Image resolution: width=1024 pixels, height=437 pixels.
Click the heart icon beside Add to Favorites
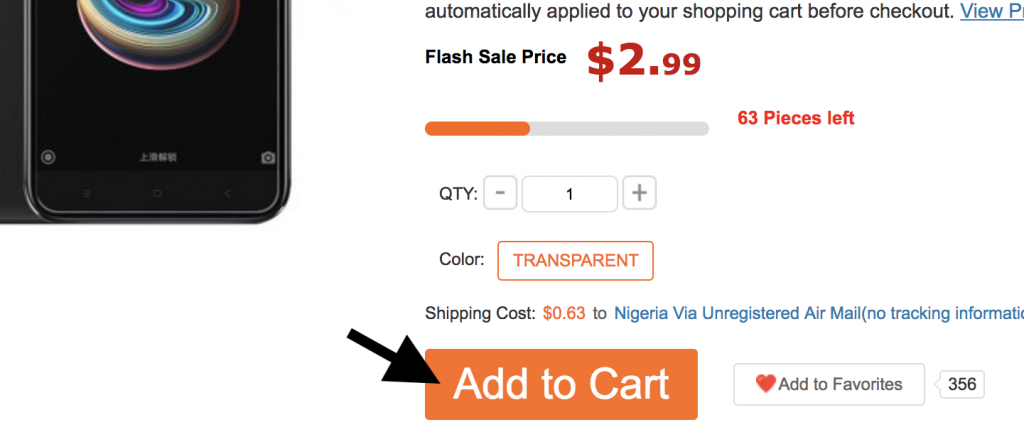click(x=765, y=383)
